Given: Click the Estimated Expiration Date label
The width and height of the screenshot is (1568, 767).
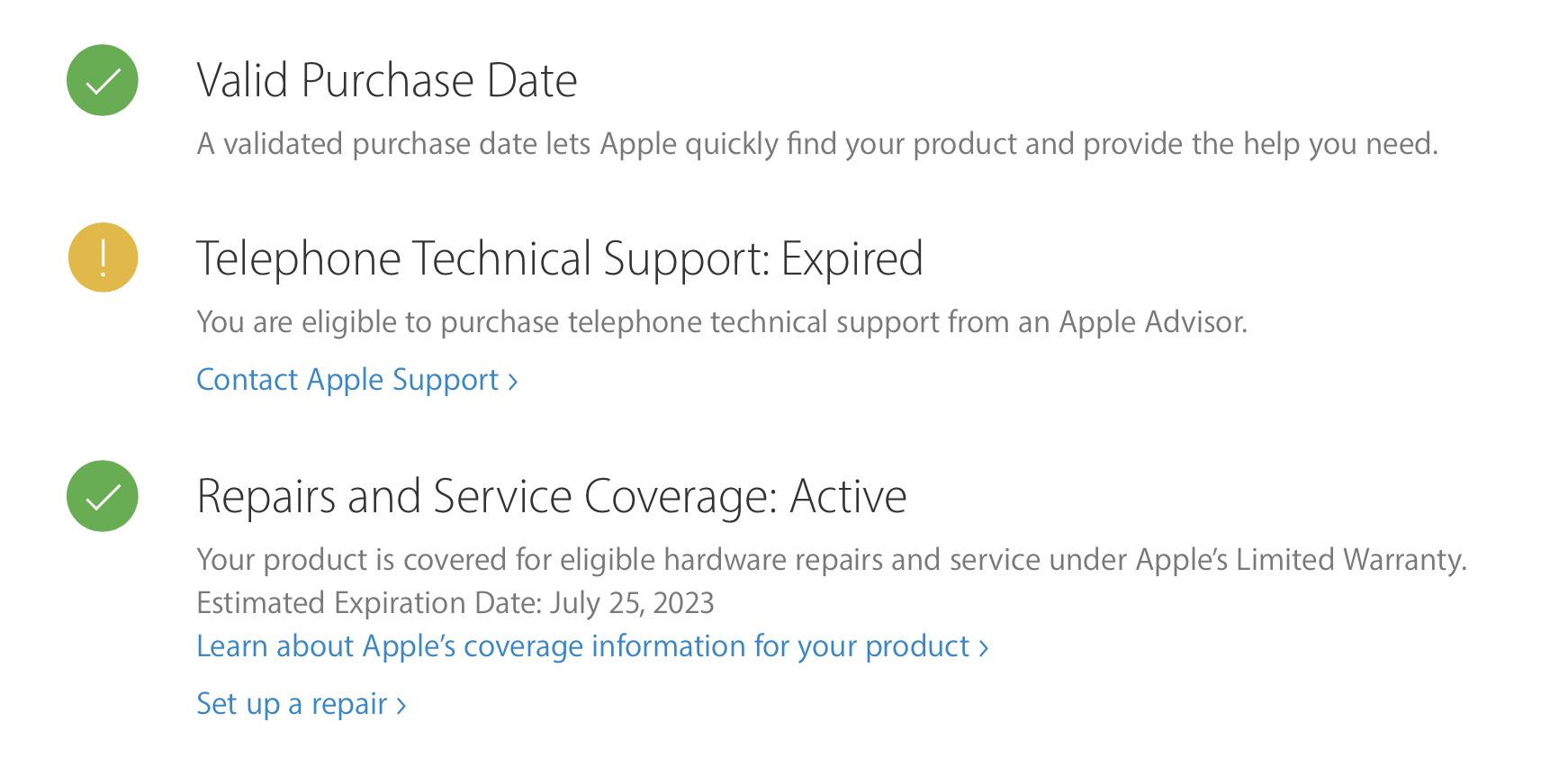Looking at the screenshot, I should (x=369, y=602).
